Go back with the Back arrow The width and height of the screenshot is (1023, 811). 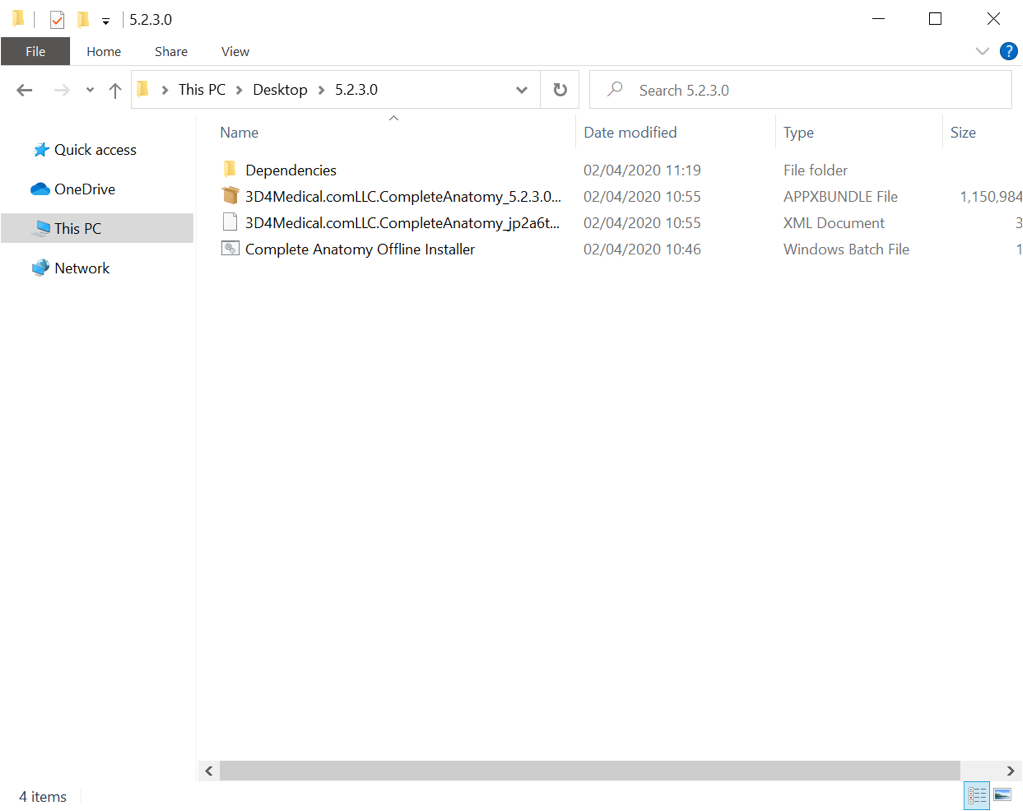point(24,90)
